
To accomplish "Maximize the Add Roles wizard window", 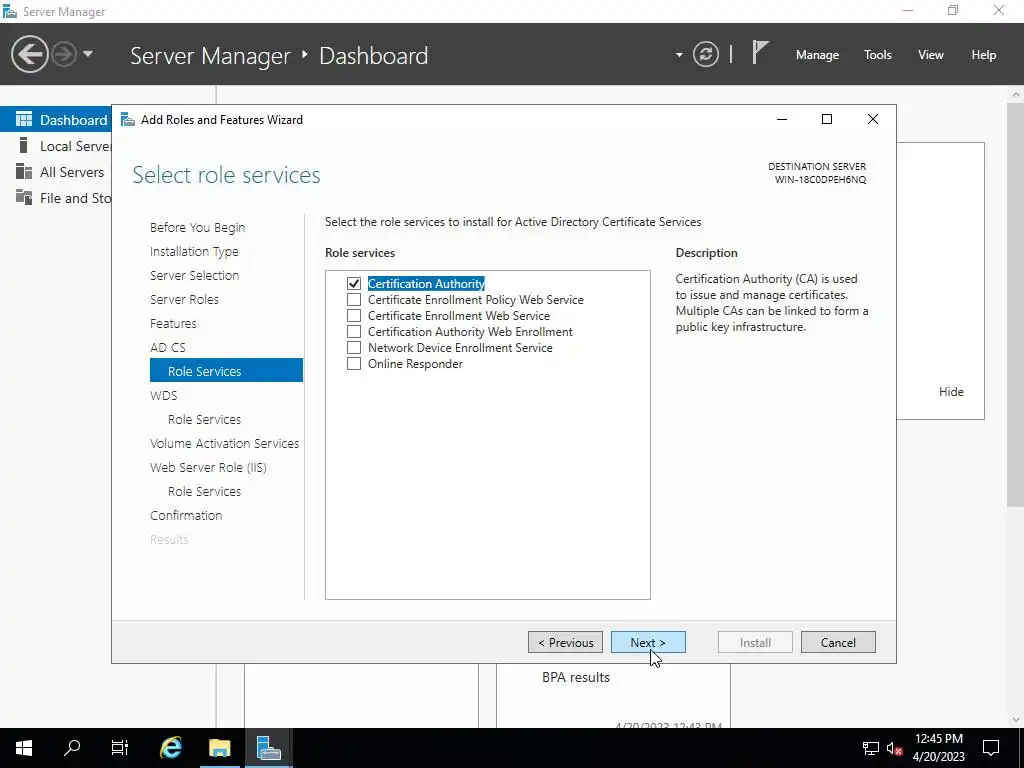I will (827, 119).
